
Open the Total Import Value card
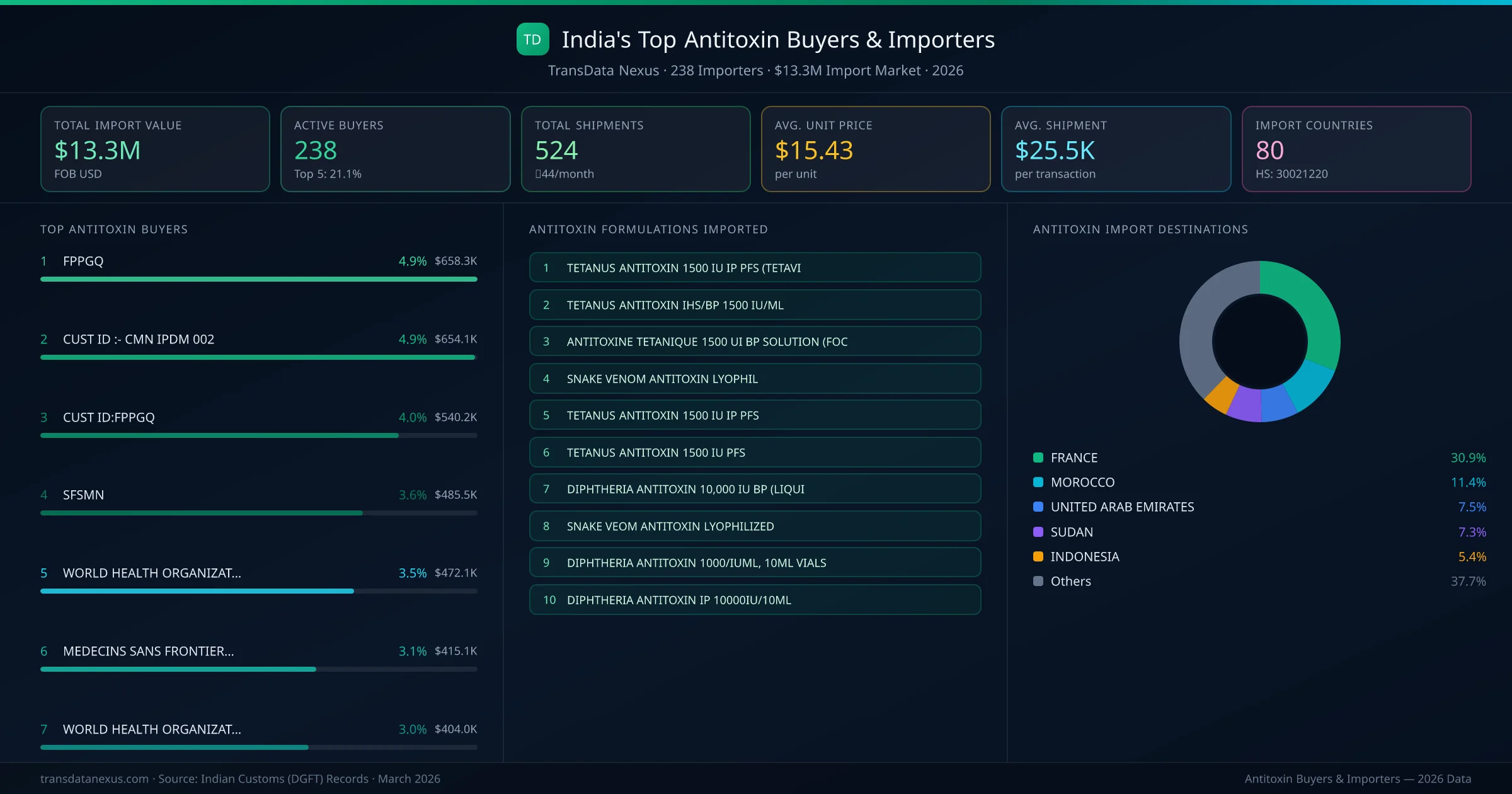(x=155, y=149)
